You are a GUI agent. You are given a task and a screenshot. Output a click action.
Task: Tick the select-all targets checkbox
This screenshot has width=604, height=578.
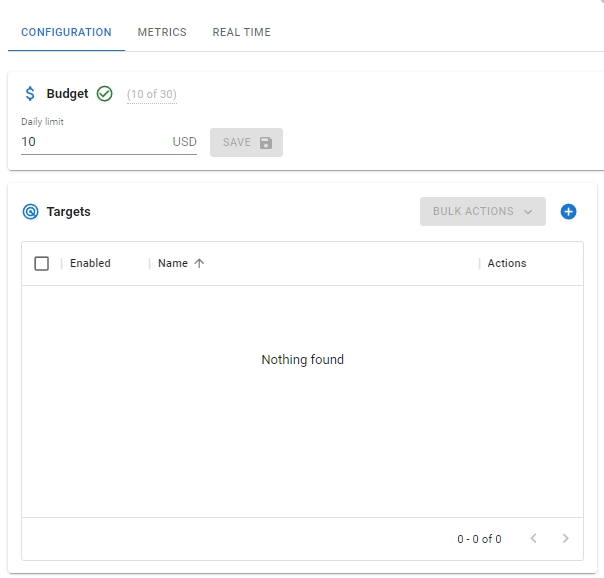pos(42,263)
